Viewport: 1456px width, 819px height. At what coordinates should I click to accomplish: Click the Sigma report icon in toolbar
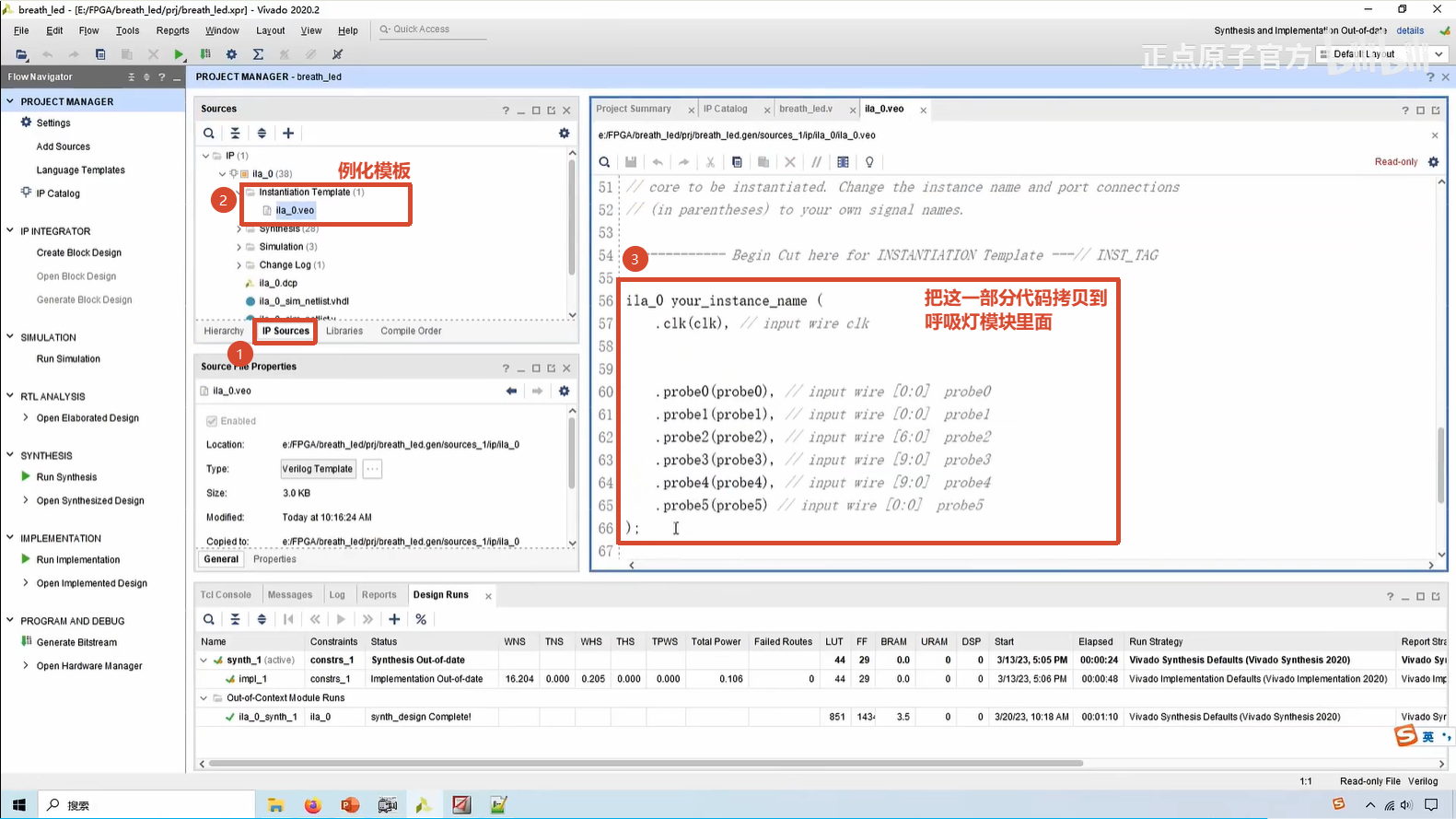[x=258, y=54]
